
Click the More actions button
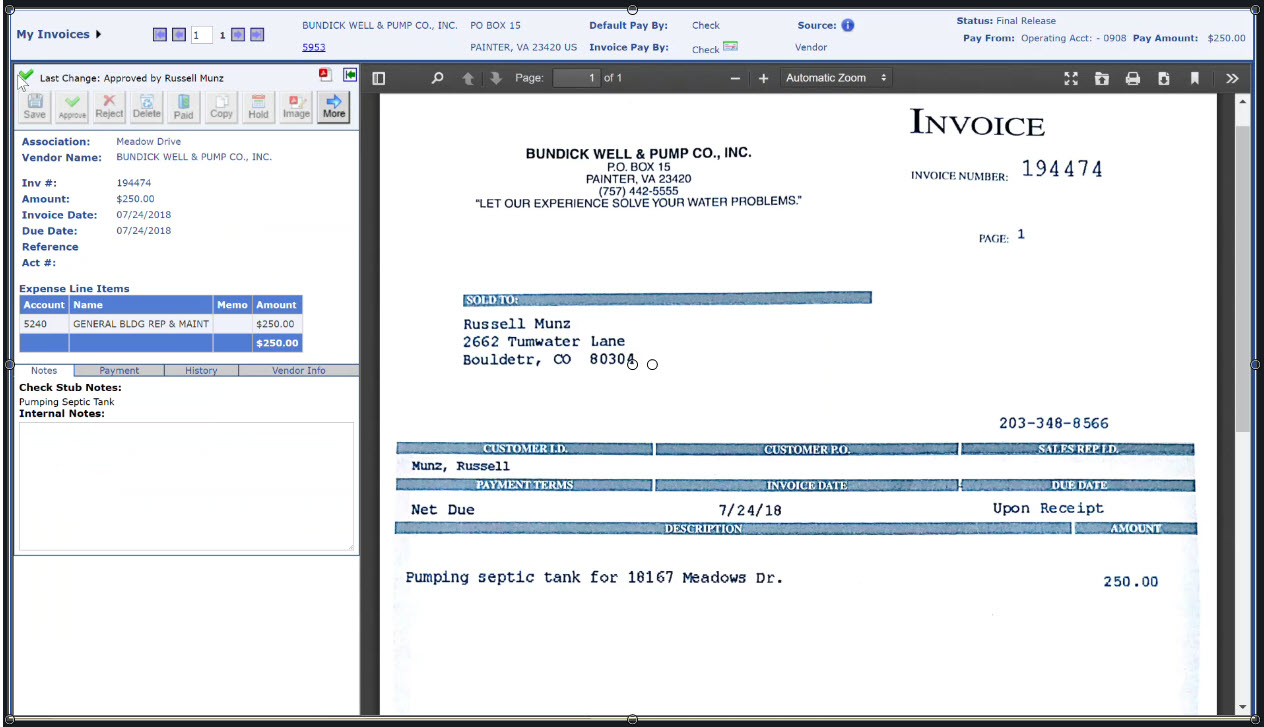click(334, 106)
